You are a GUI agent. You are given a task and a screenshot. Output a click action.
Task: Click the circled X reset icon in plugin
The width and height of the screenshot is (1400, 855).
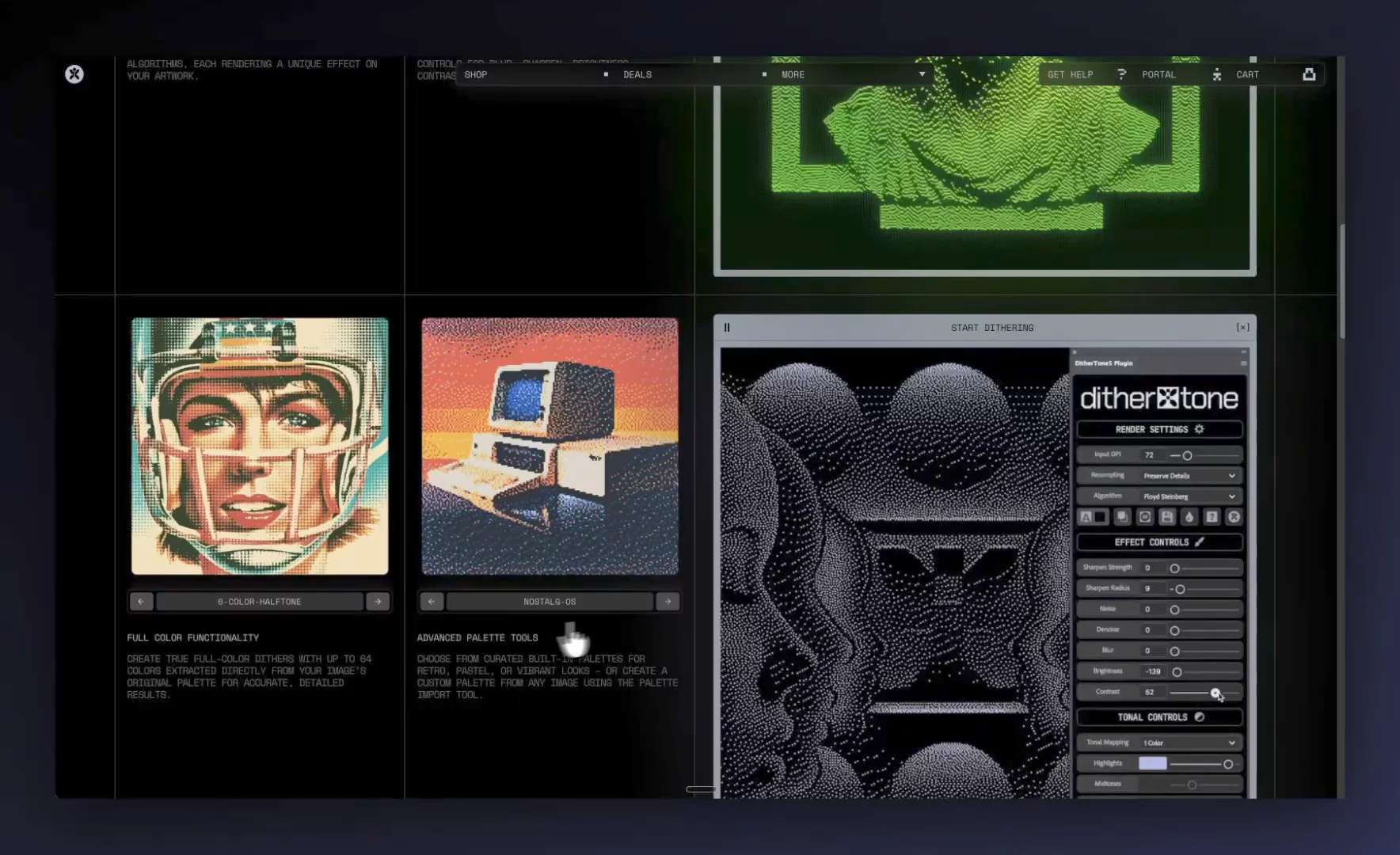(x=1234, y=517)
